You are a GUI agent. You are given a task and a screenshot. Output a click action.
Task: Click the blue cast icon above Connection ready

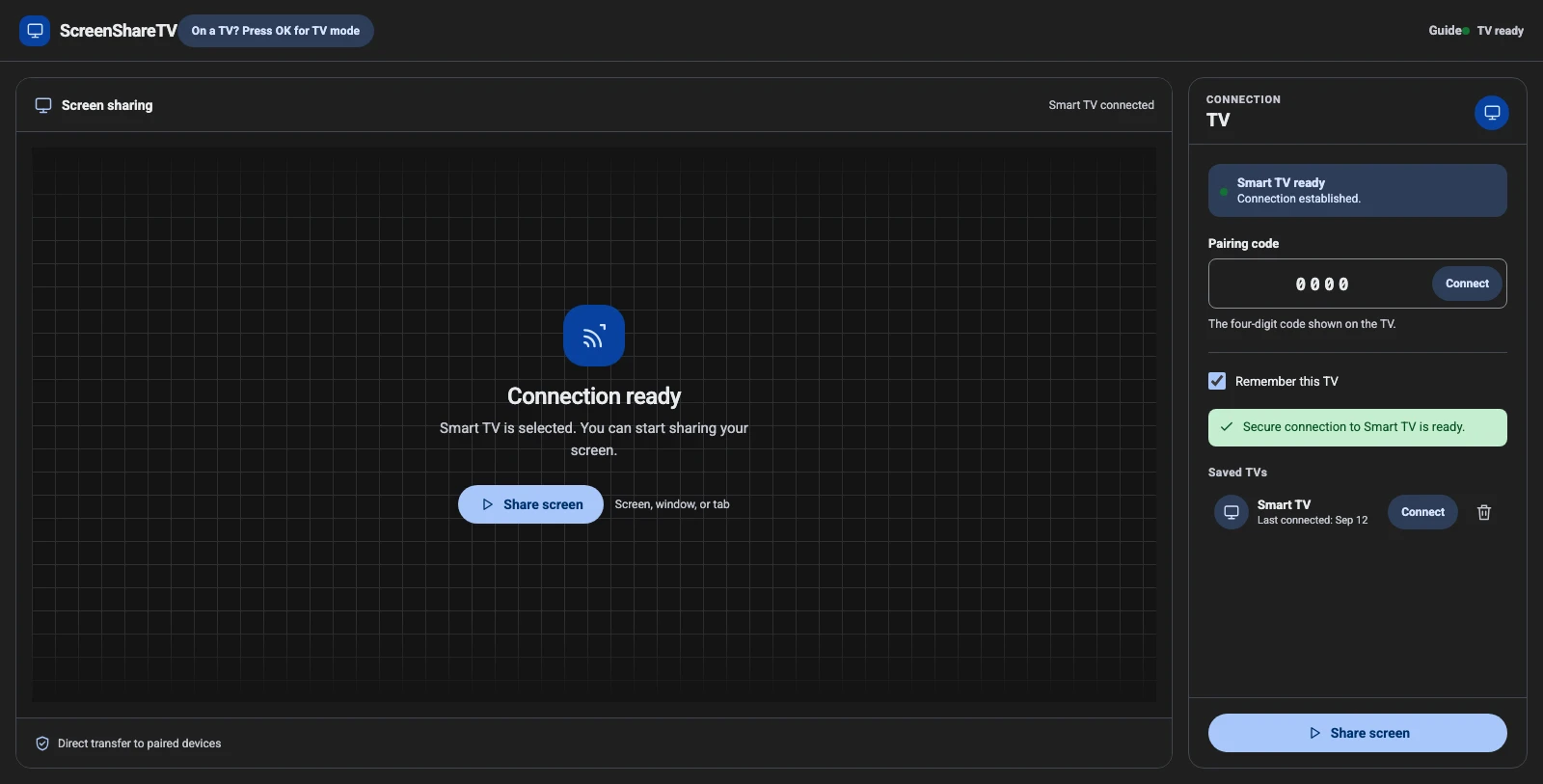click(x=594, y=336)
